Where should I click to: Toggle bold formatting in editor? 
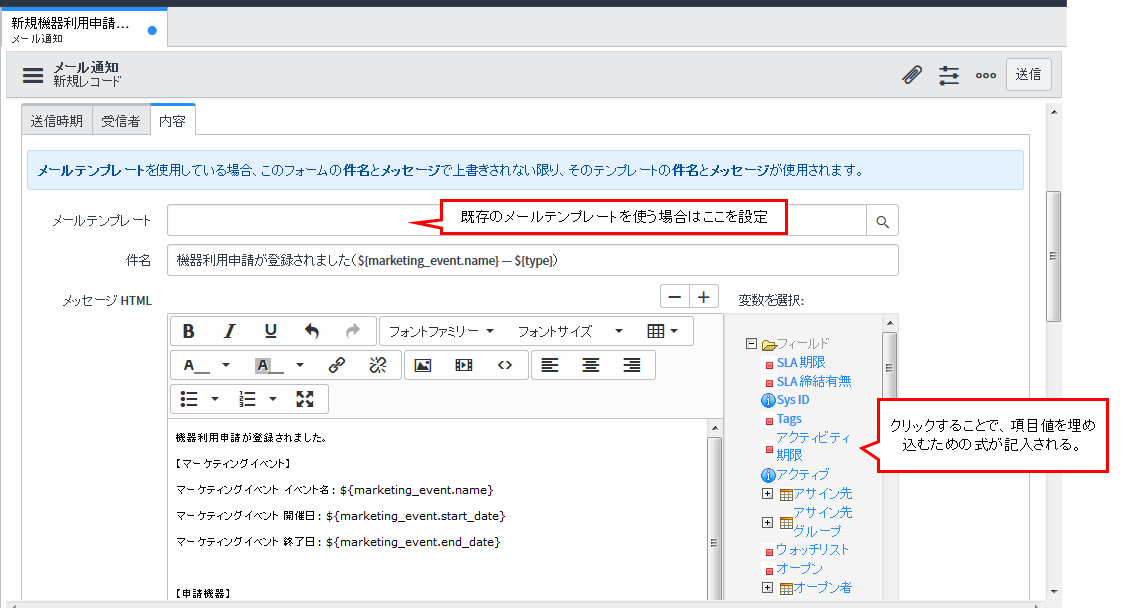pos(188,331)
